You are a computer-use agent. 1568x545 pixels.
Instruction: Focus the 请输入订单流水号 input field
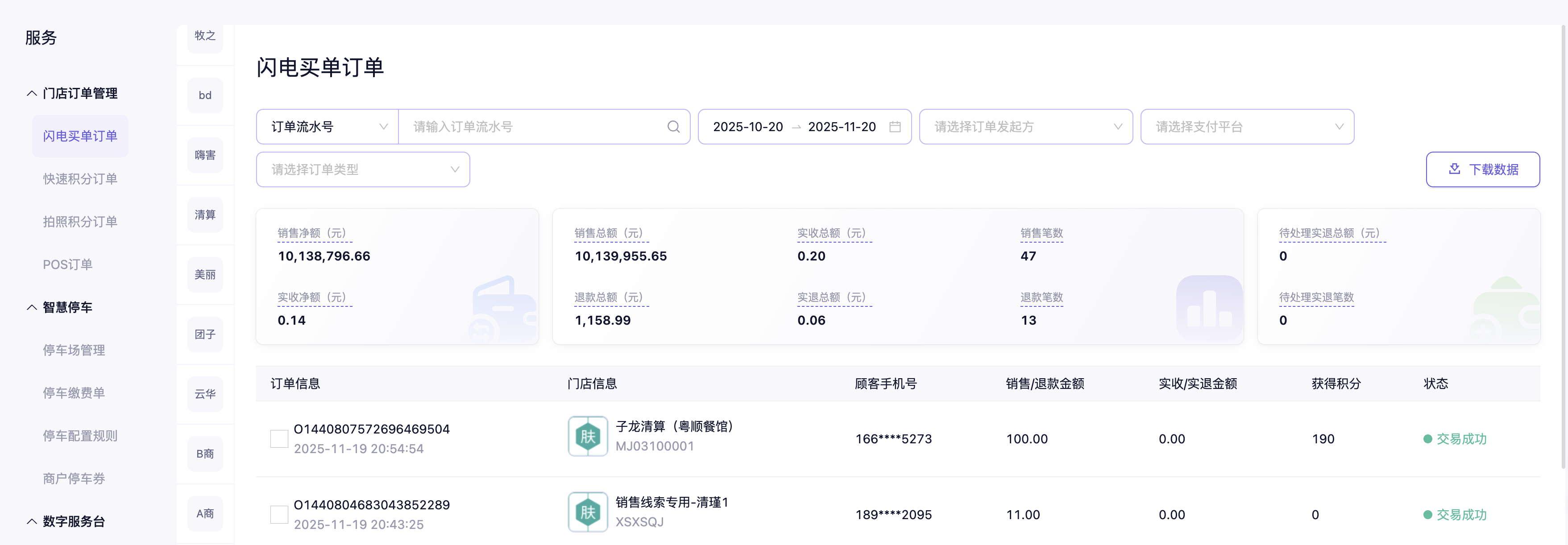535,127
